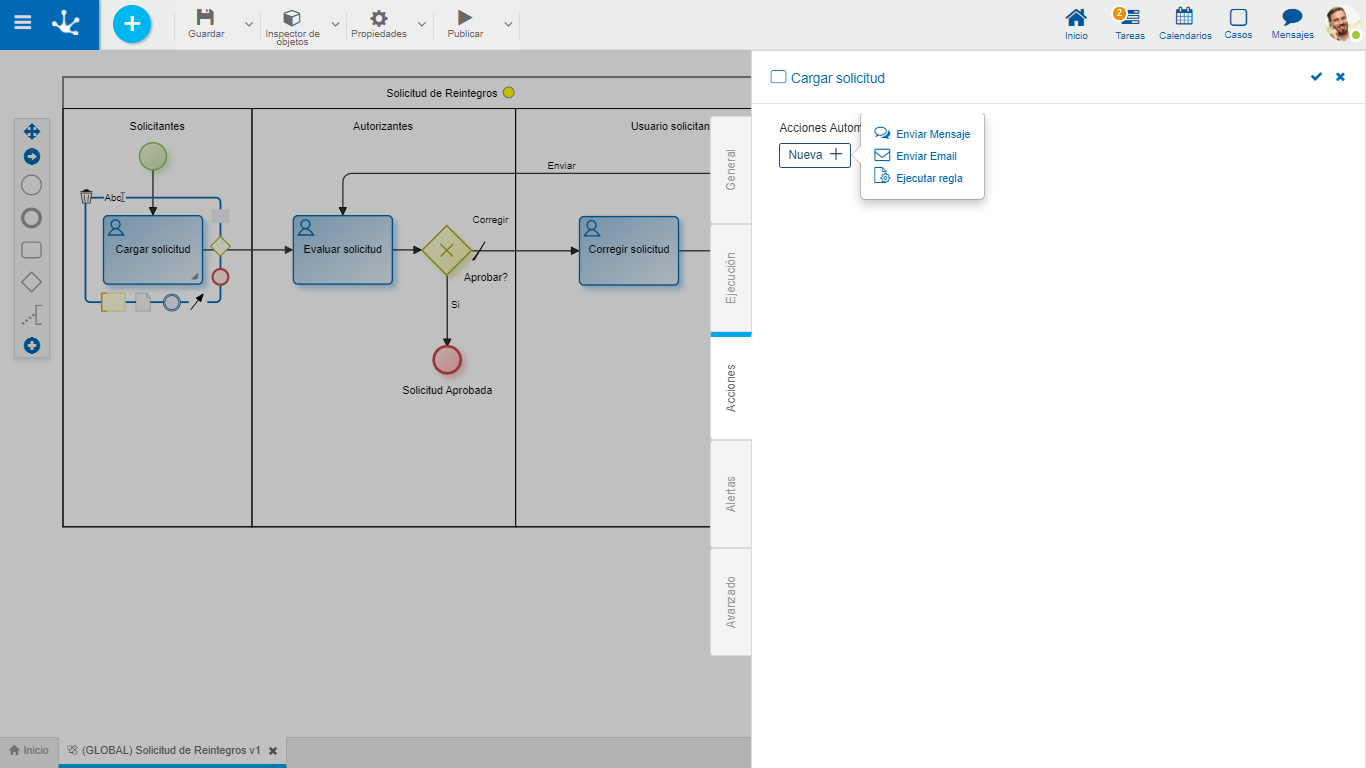Choose Ejecutar regla from popup
Viewport: 1366px width, 768px height.
tap(919, 178)
